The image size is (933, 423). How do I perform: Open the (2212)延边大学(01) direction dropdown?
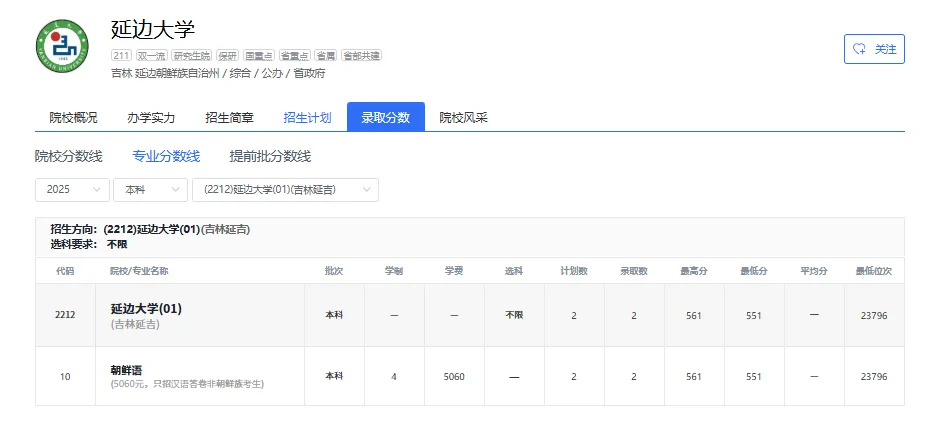coord(286,190)
